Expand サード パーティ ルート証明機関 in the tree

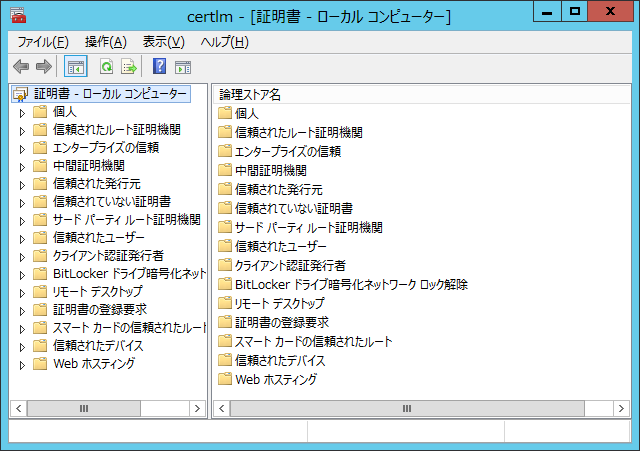[22, 221]
